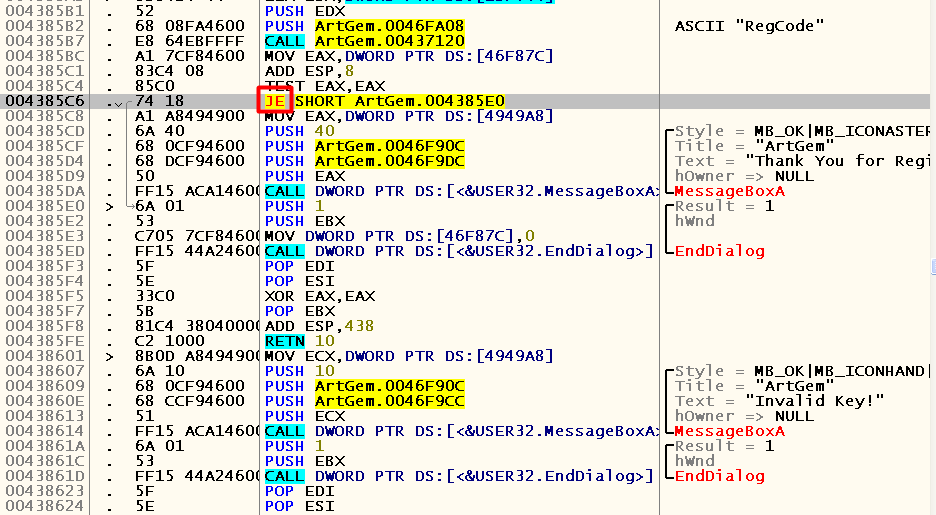Select PUSH ArtGem.0046F9DC instruction
The width and height of the screenshot is (936, 515).
pyautogui.click(x=365, y=161)
